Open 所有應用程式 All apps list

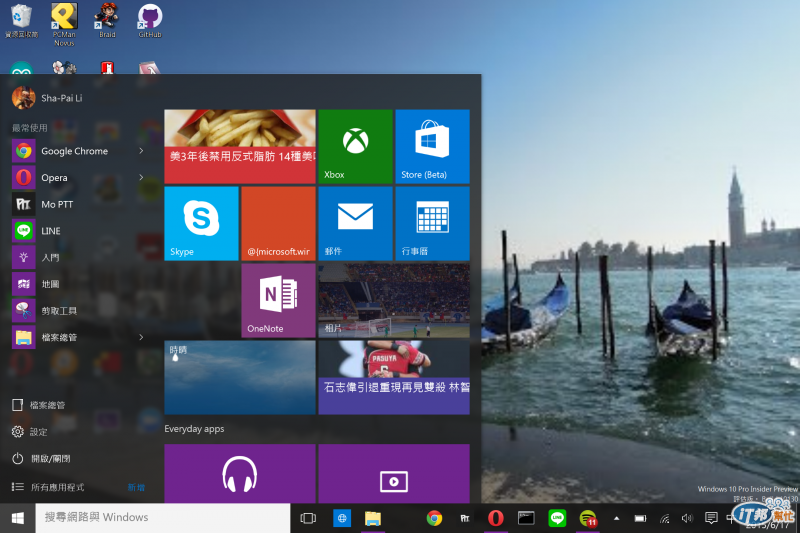pyautogui.click(x=48, y=487)
